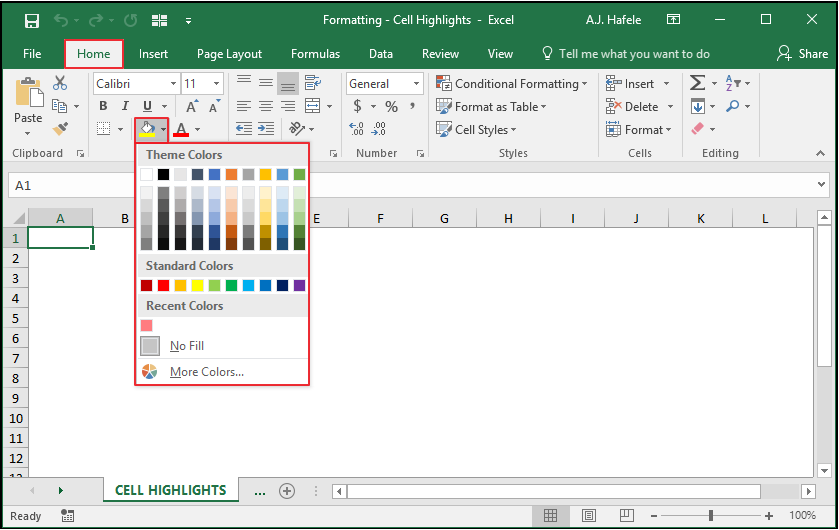Switch to Page Layout view in status bar
The image size is (839, 530).
[x=589, y=516]
